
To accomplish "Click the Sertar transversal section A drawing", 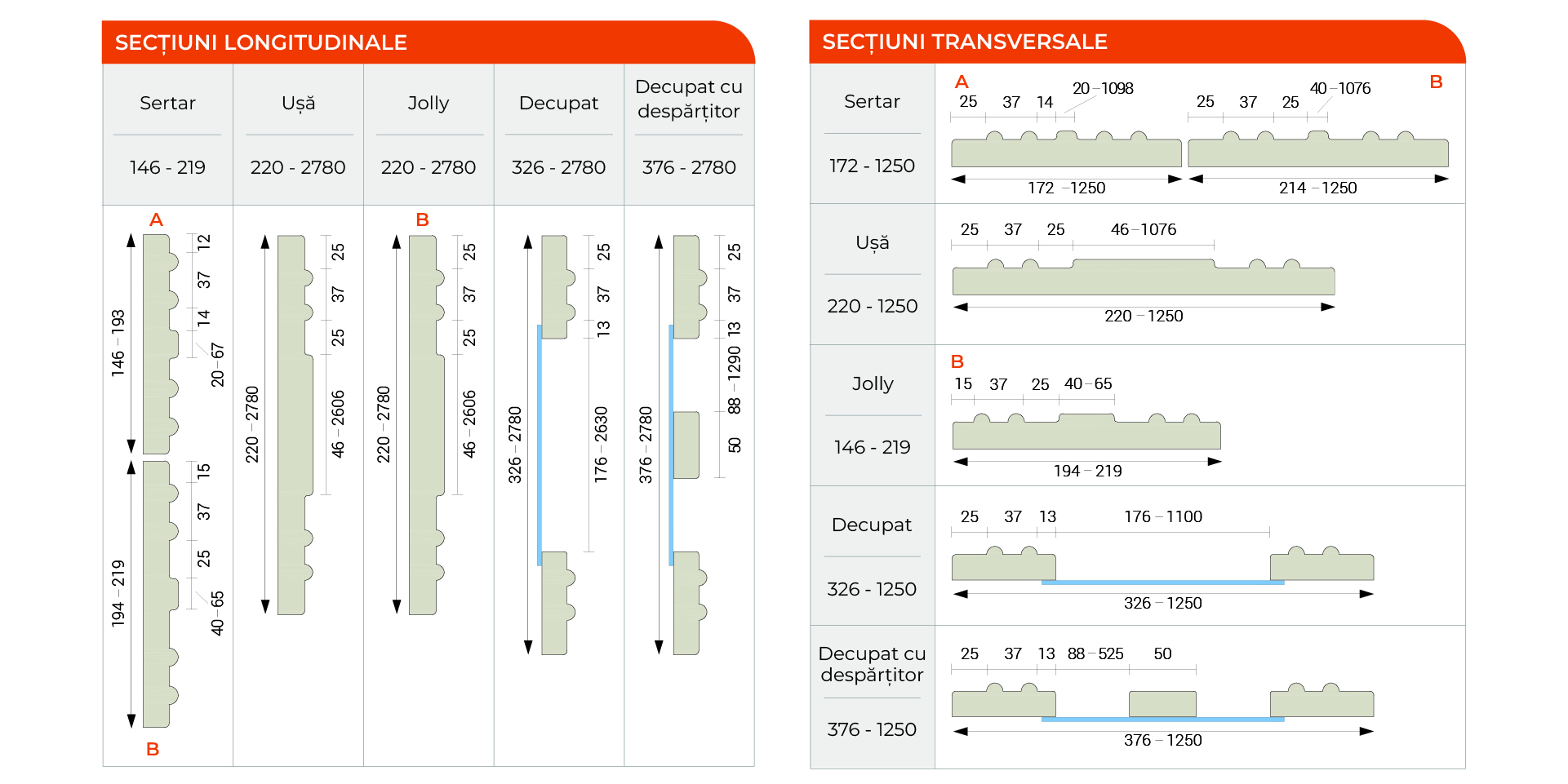I will click(x=1066, y=148).
